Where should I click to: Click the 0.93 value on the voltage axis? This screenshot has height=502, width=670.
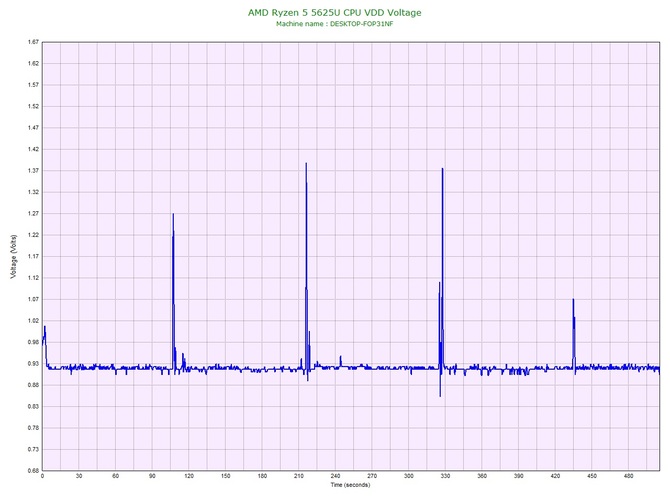pyautogui.click(x=33, y=364)
